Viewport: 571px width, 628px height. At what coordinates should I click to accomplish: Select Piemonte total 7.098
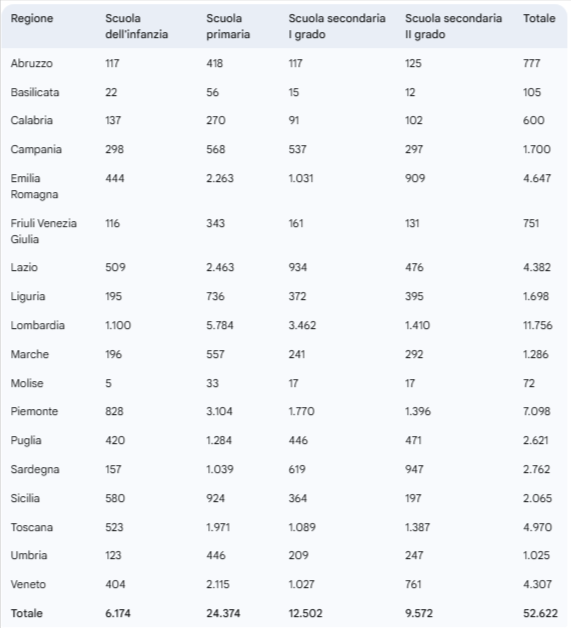point(537,411)
